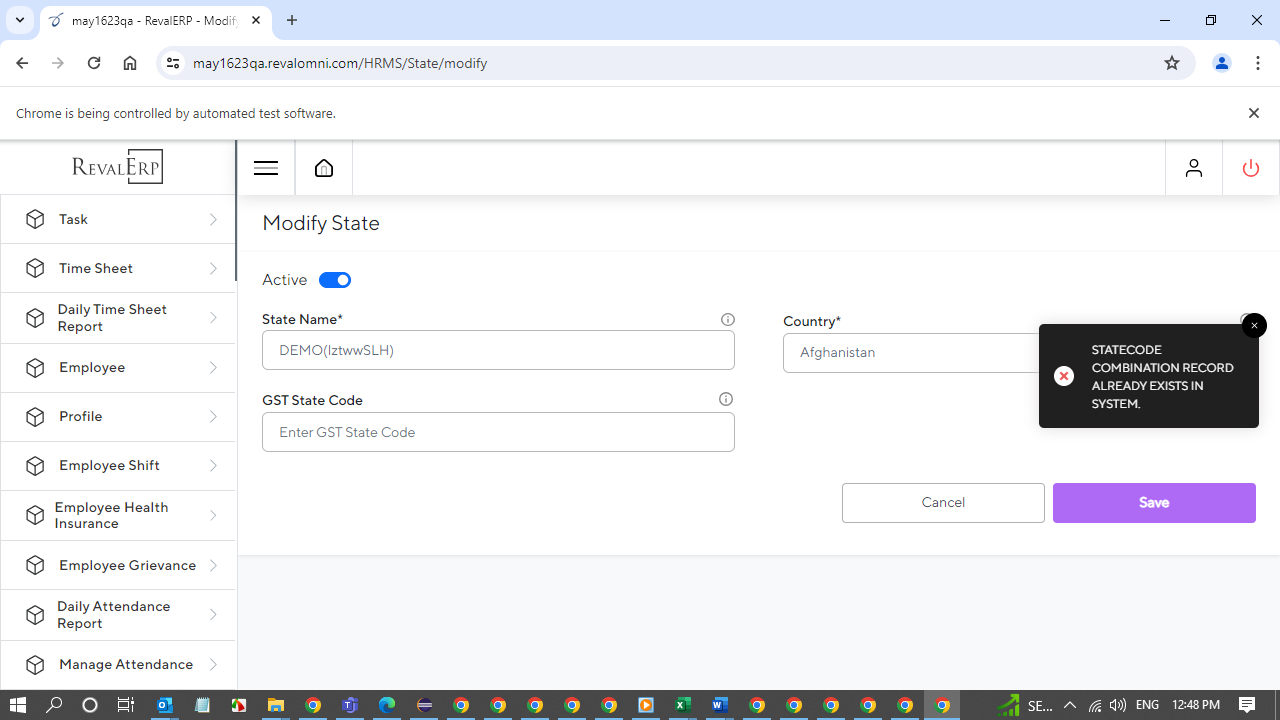Click the Cancel button

(943, 503)
